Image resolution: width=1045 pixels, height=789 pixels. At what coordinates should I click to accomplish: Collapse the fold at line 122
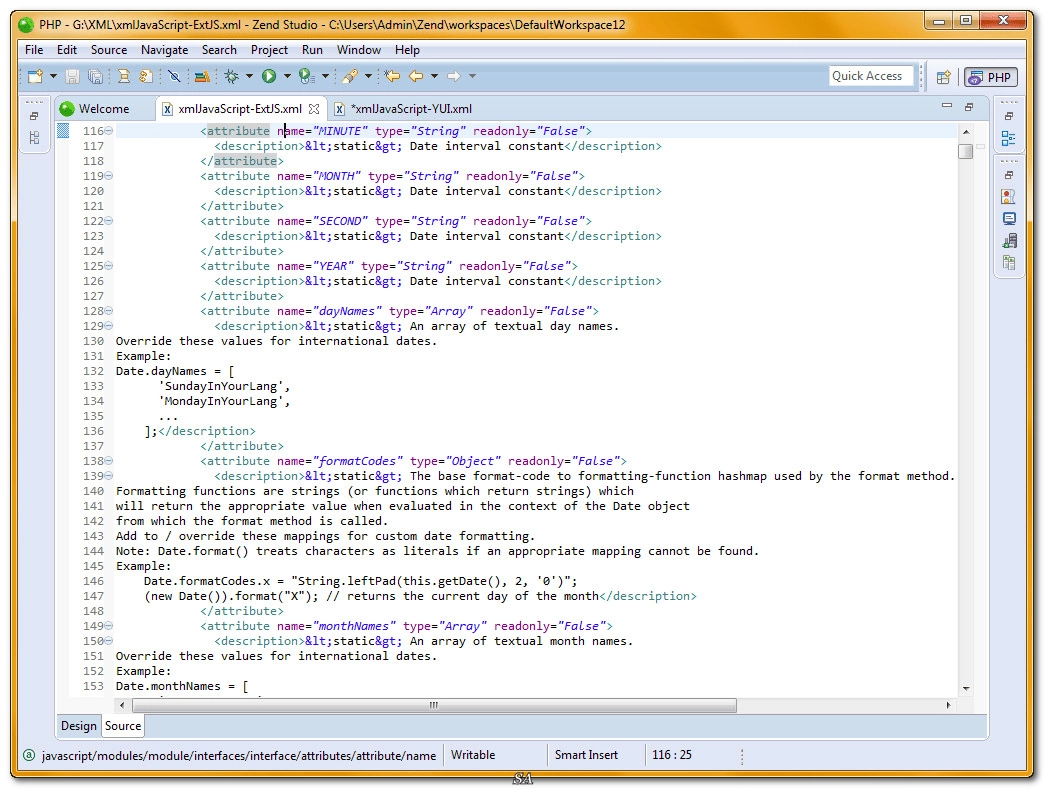(x=109, y=221)
